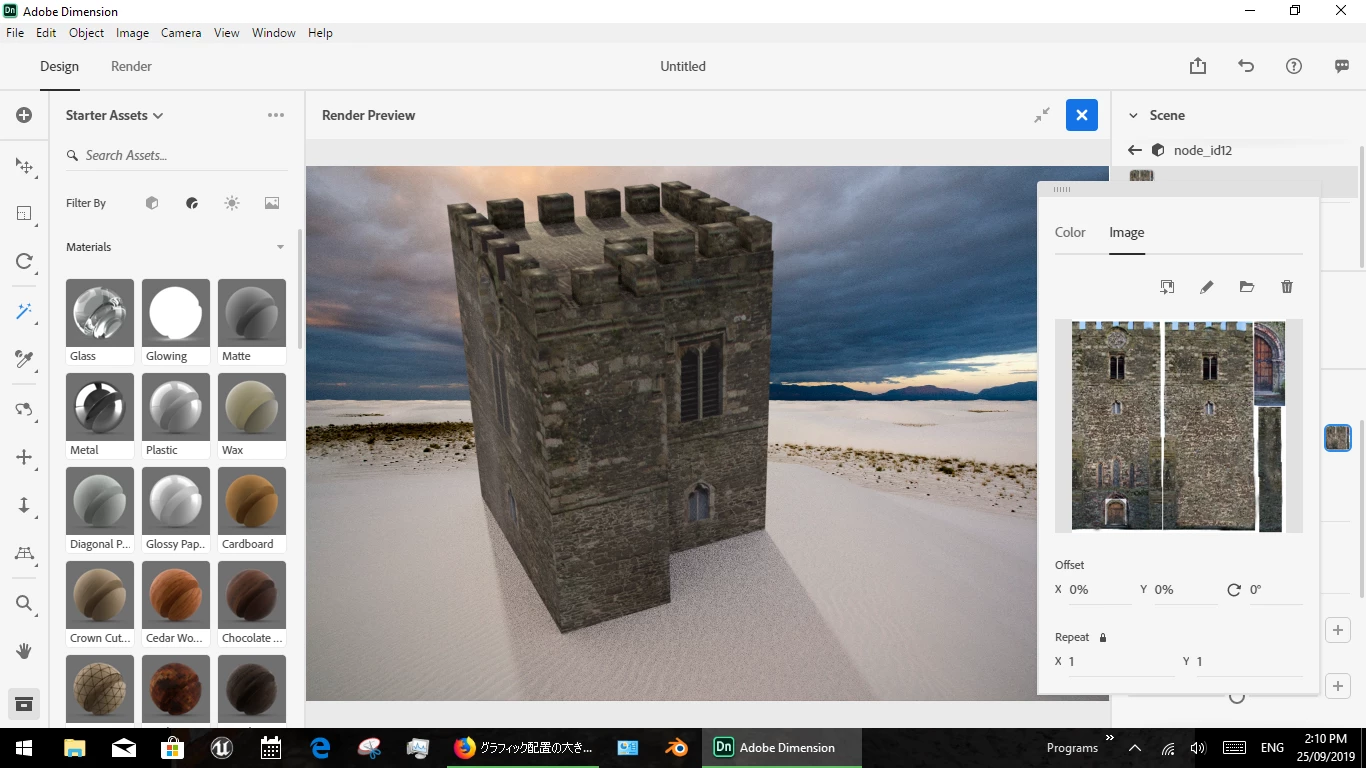Collapse the Materials section arrow

tap(280, 247)
